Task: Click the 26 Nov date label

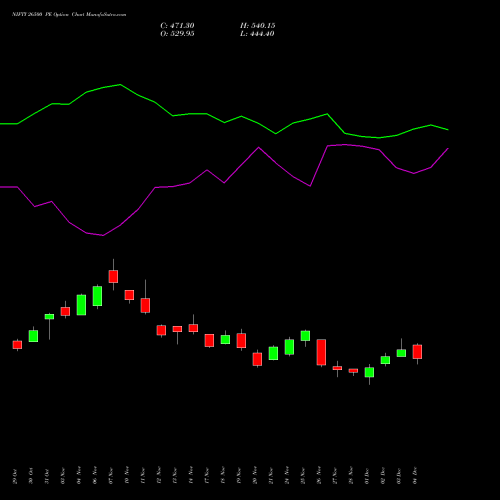Action: 319,475
